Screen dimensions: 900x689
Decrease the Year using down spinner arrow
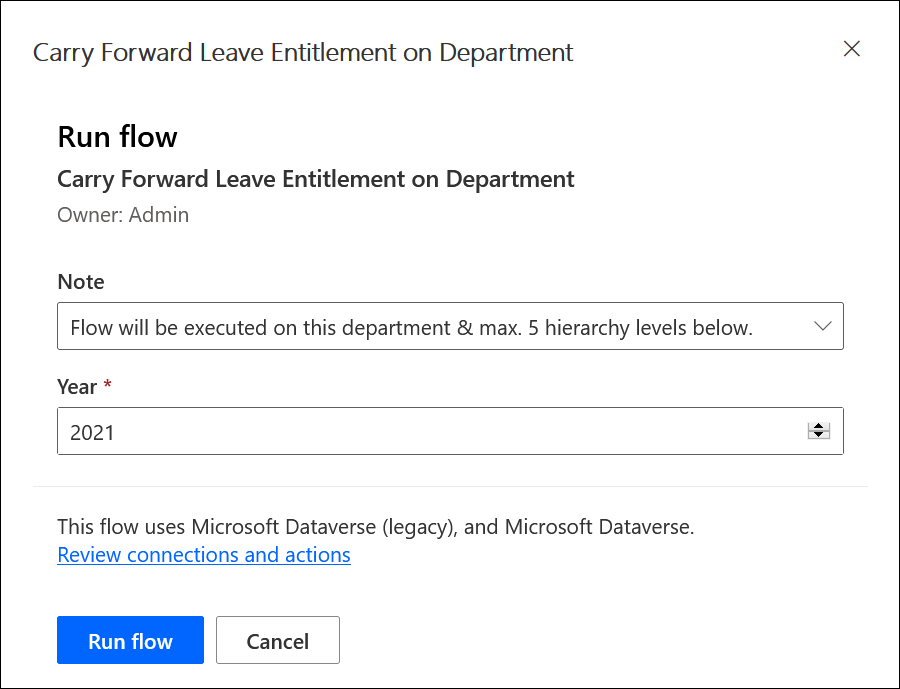pyautogui.click(x=819, y=436)
